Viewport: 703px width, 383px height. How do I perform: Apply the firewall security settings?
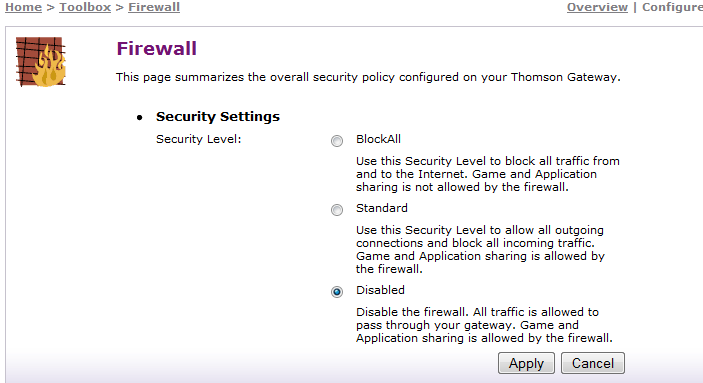pyautogui.click(x=526, y=363)
